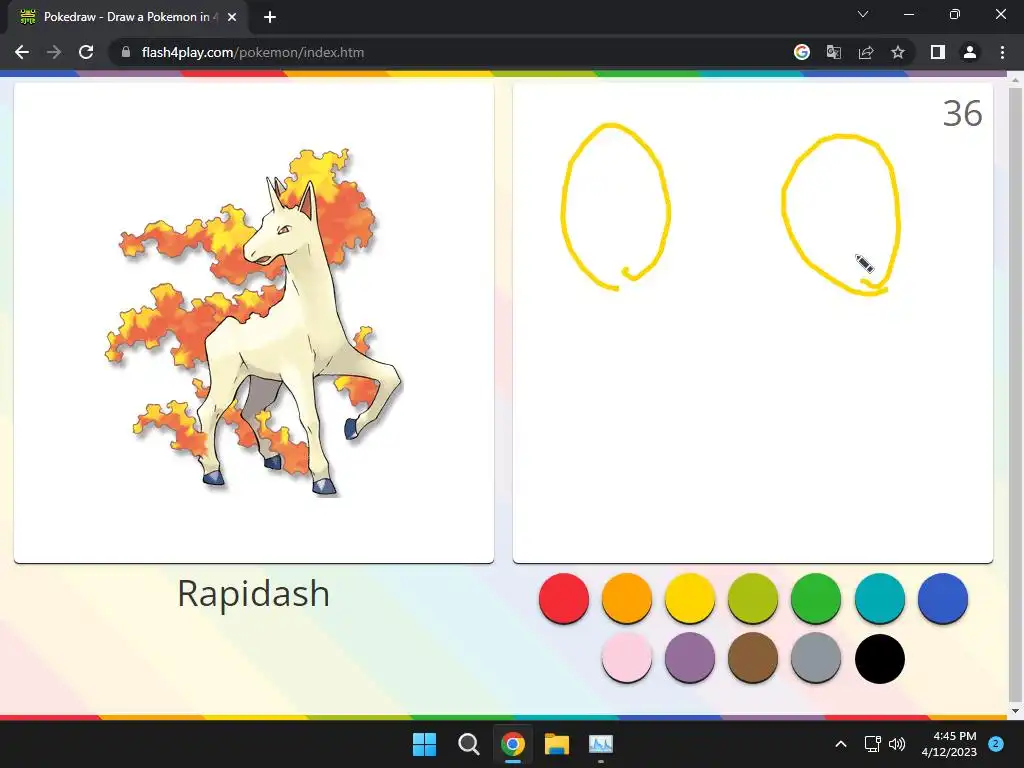Open Windows taskbar search

pyautogui.click(x=468, y=744)
